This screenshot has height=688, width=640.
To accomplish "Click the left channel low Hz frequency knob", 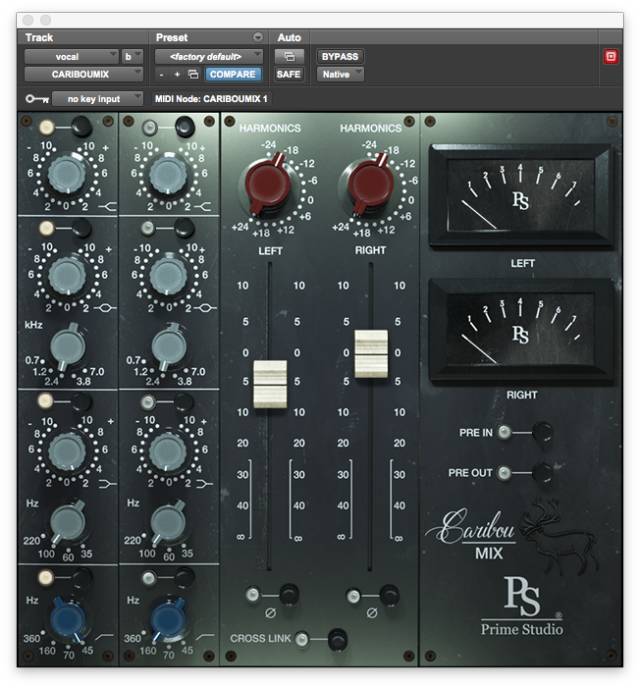I will [x=67, y=523].
